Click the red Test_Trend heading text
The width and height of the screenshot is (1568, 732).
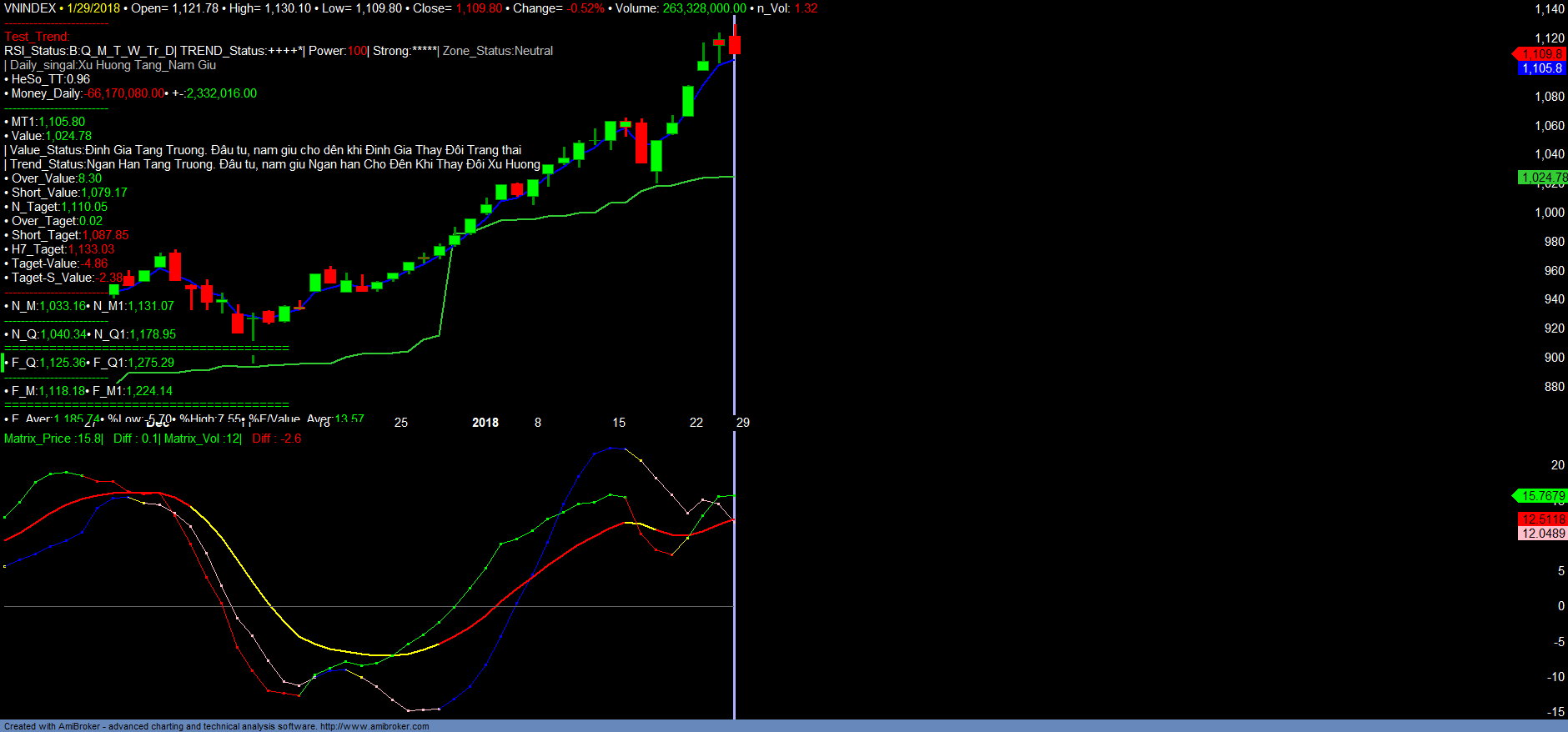(37, 37)
